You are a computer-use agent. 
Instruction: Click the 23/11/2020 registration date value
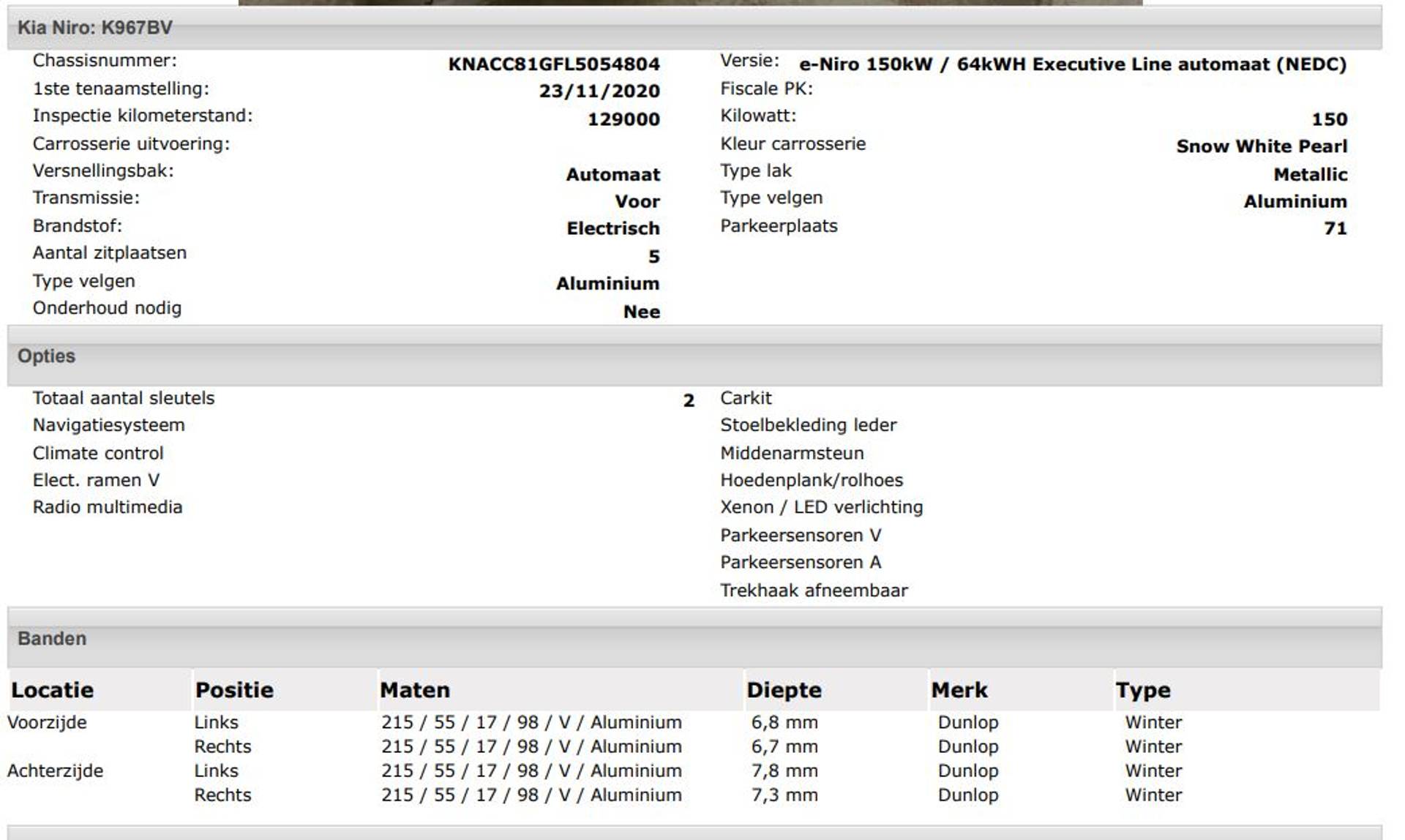(x=599, y=91)
